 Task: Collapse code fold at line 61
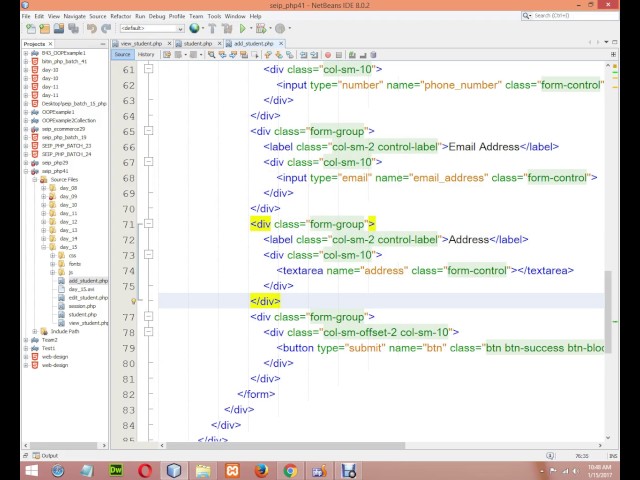tap(149, 69)
